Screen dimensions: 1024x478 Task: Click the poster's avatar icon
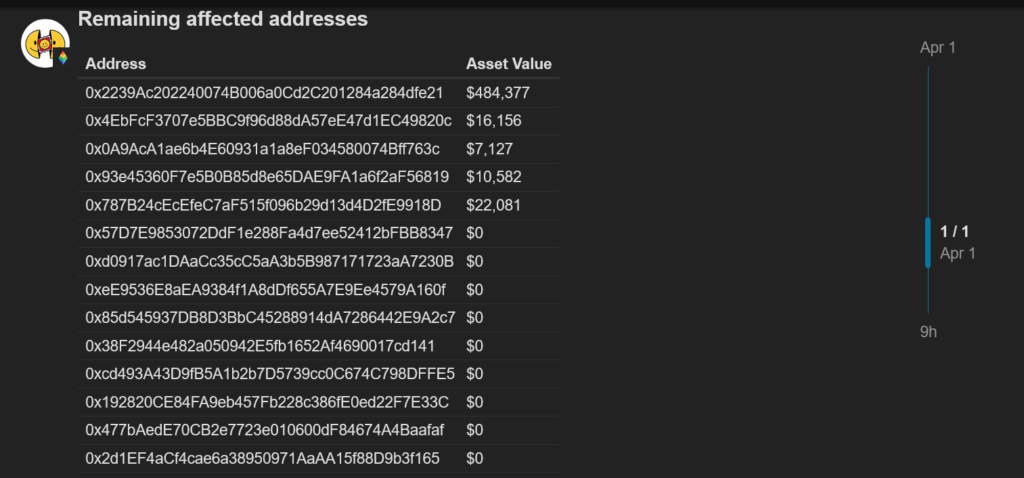click(x=46, y=43)
